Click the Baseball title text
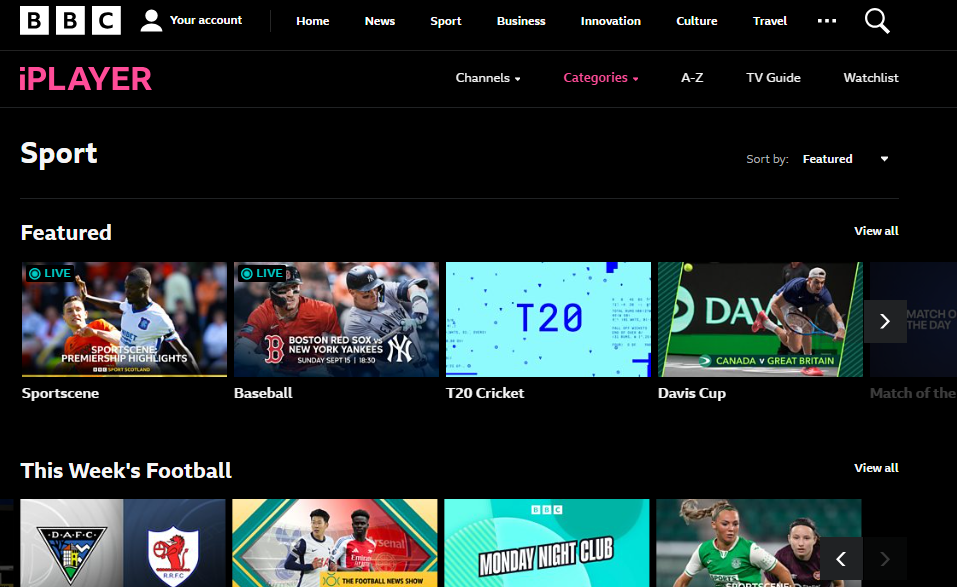Image resolution: width=957 pixels, height=587 pixels. coord(263,394)
